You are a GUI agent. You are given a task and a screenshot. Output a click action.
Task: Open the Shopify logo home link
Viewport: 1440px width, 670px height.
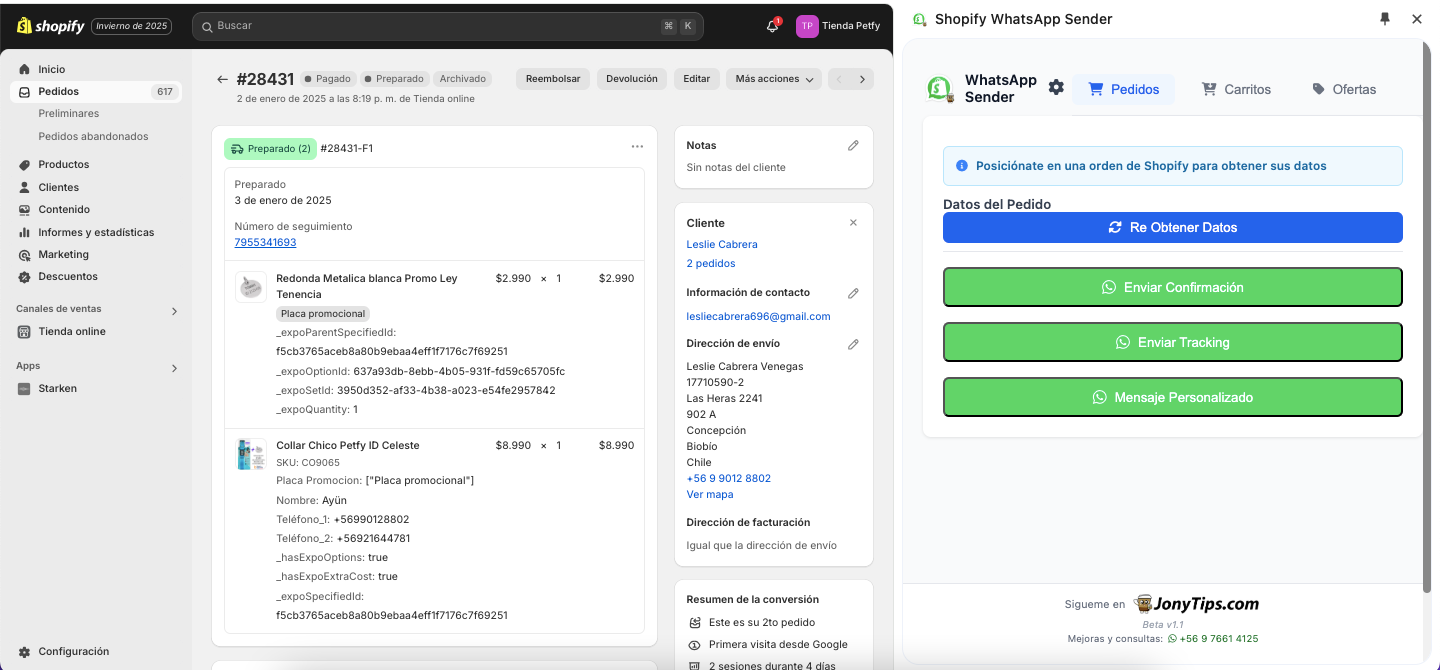(51, 26)
